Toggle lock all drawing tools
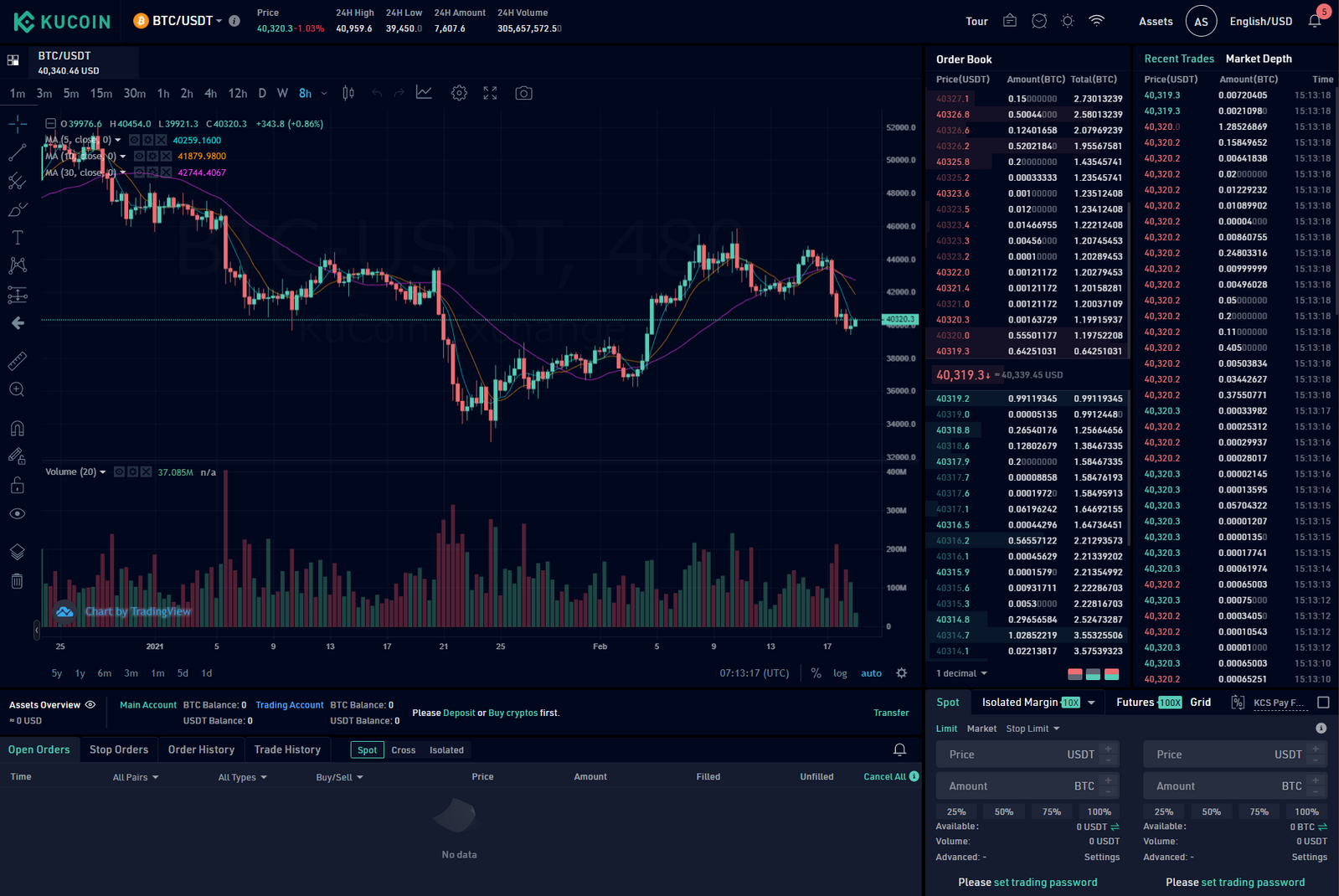Screen dimensions: 1339x896 pyautogui.click(x=18, y=486)
